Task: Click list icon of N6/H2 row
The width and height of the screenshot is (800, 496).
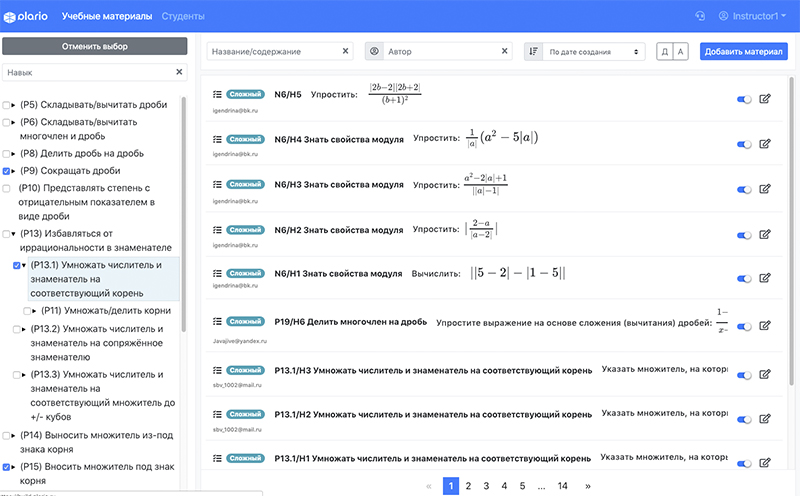Action: pos(217,230)
